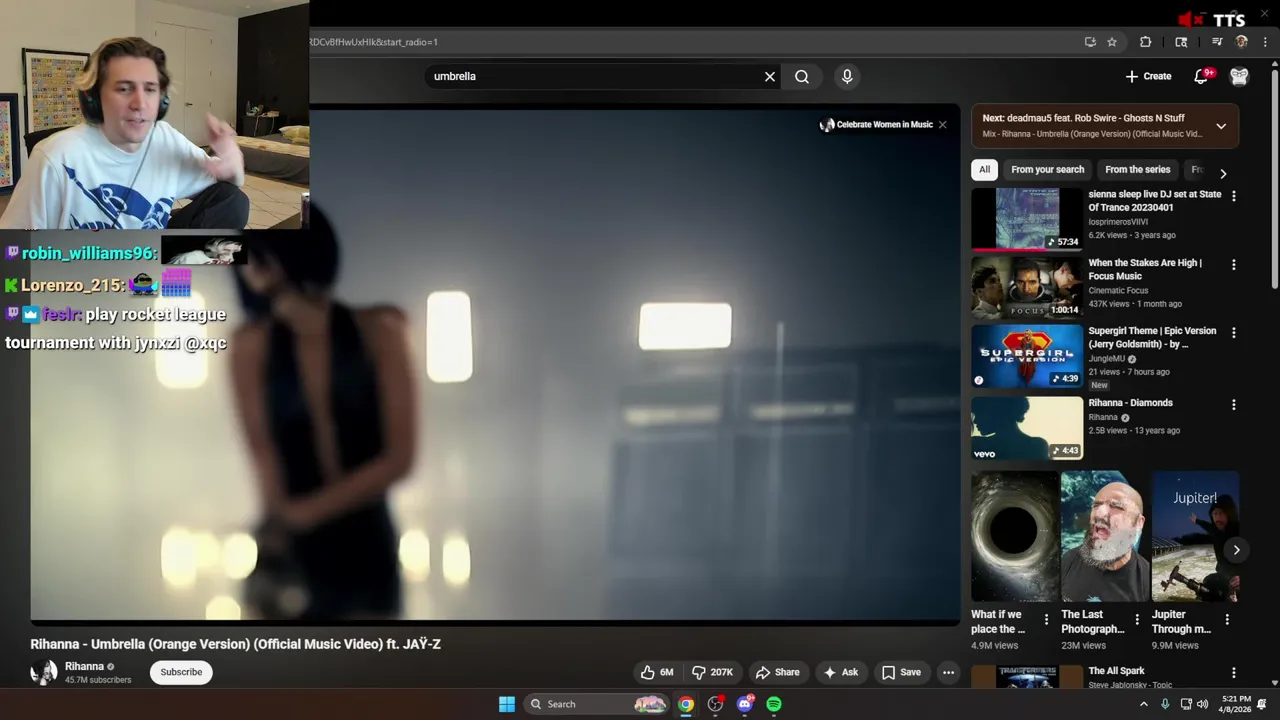Open The Last Photograph short thumbnail
This screenshot has height=720, width=1280.
(x=1105, y=536)
